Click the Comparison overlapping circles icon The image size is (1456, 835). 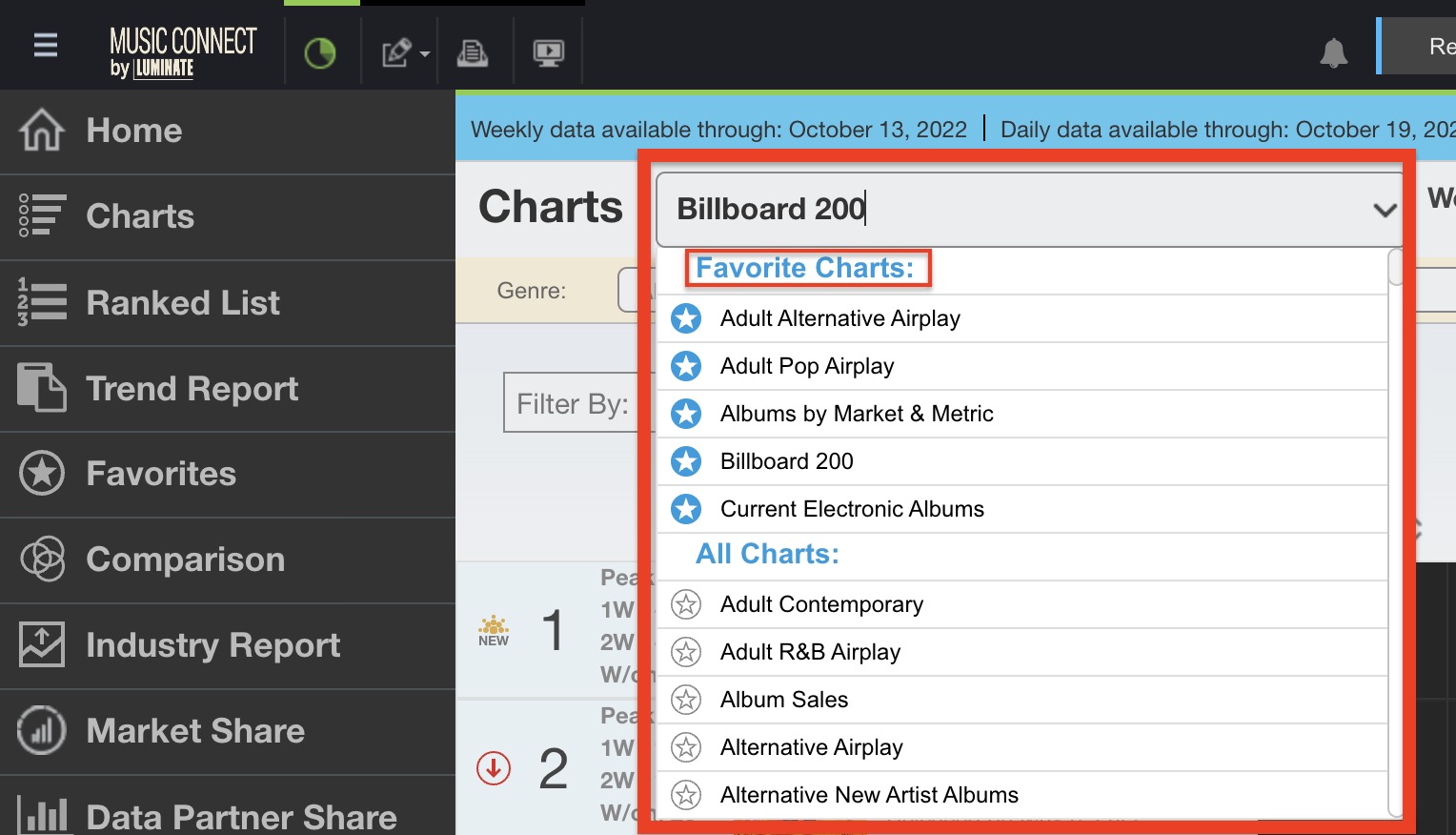[42, 559]
